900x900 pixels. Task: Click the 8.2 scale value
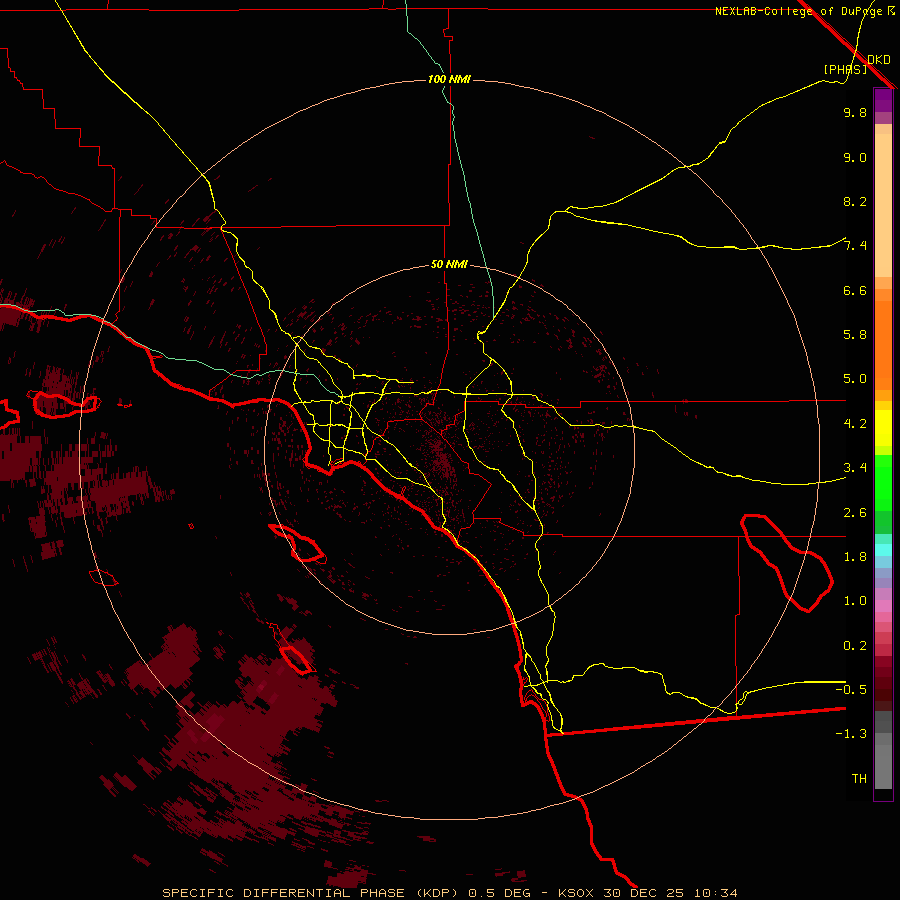coord(855,201)
